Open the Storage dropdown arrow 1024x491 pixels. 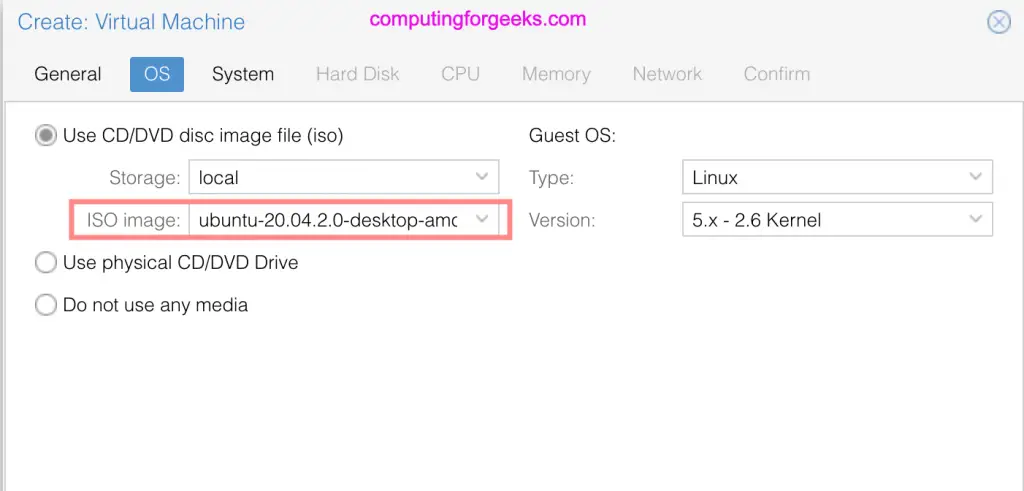click(x=482, y=177)
